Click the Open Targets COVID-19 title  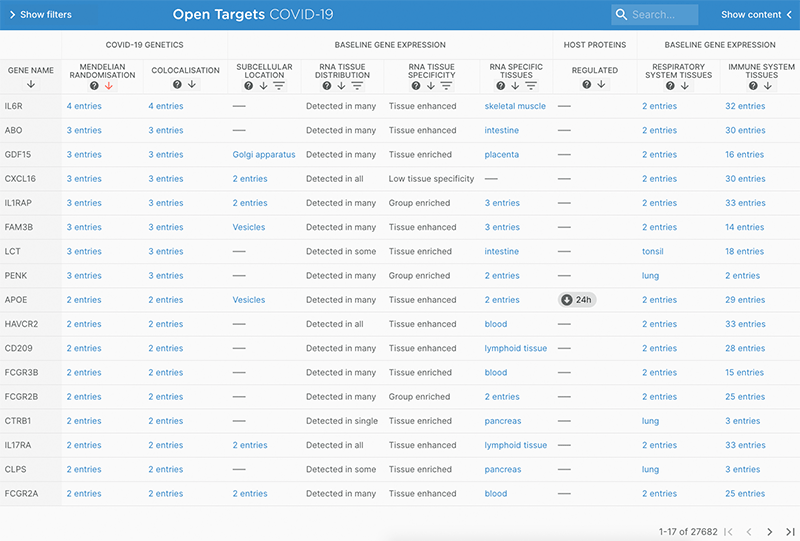pyautogui.click(x=253, y=14)
